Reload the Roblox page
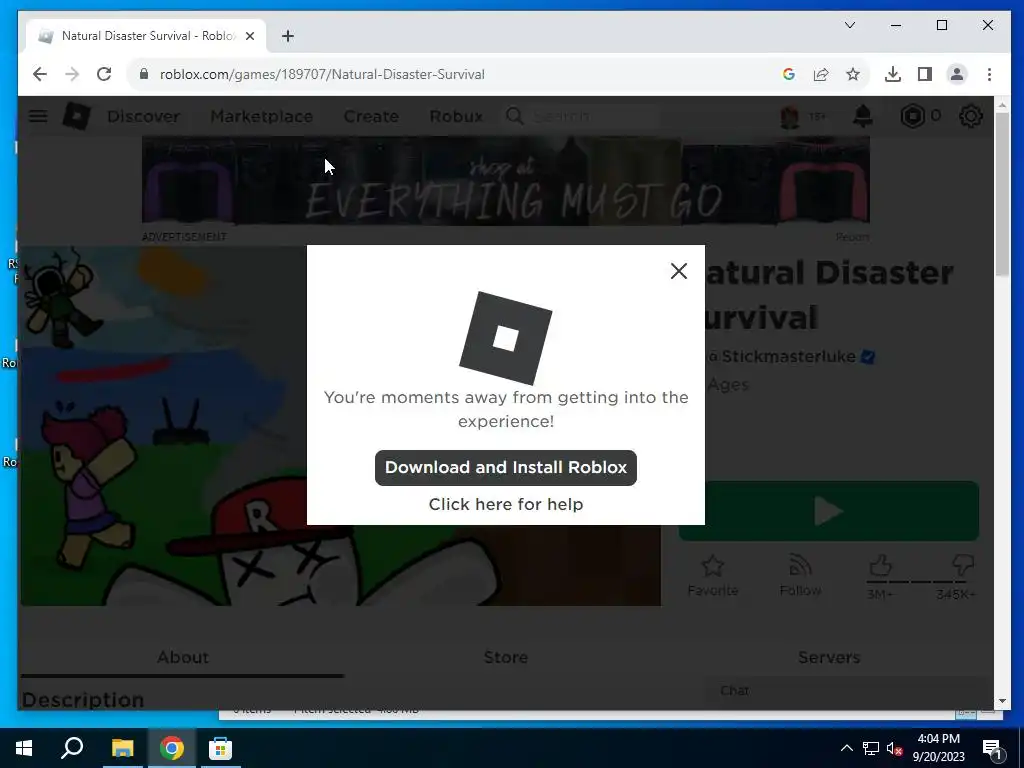This screenshot has height=768, width=1024. click(x=104, y=74)
